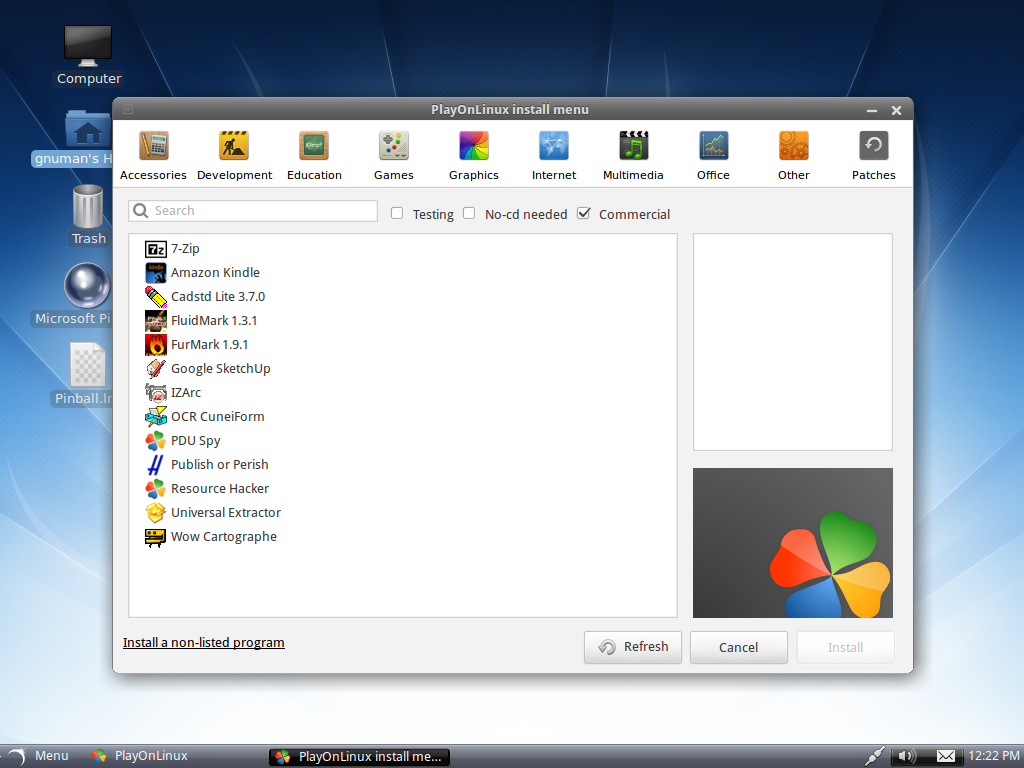1024x768 pixels.
Task: Switch to PlayOnLinux taskbar window
Action: pos(139,756)
